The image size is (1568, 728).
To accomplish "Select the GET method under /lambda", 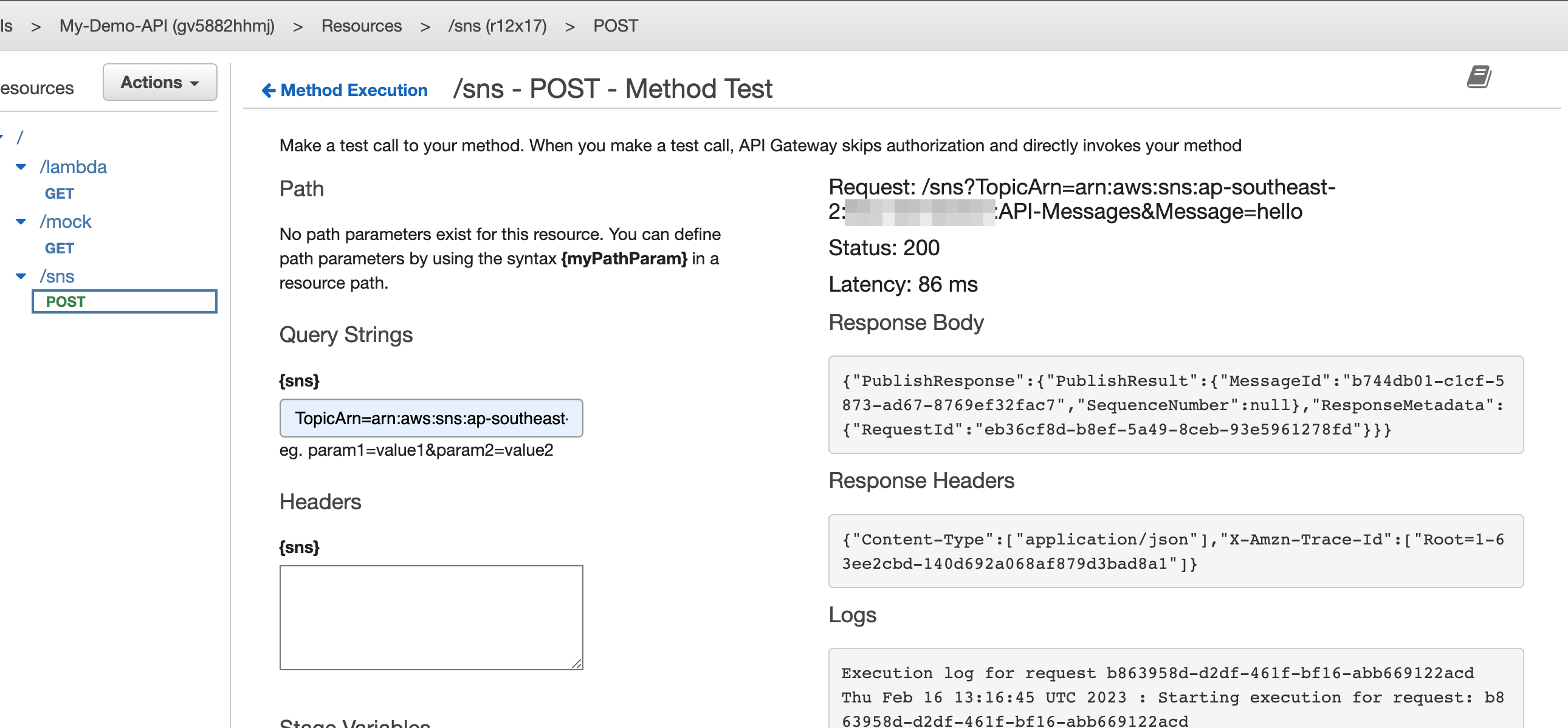I will point(59,194).
